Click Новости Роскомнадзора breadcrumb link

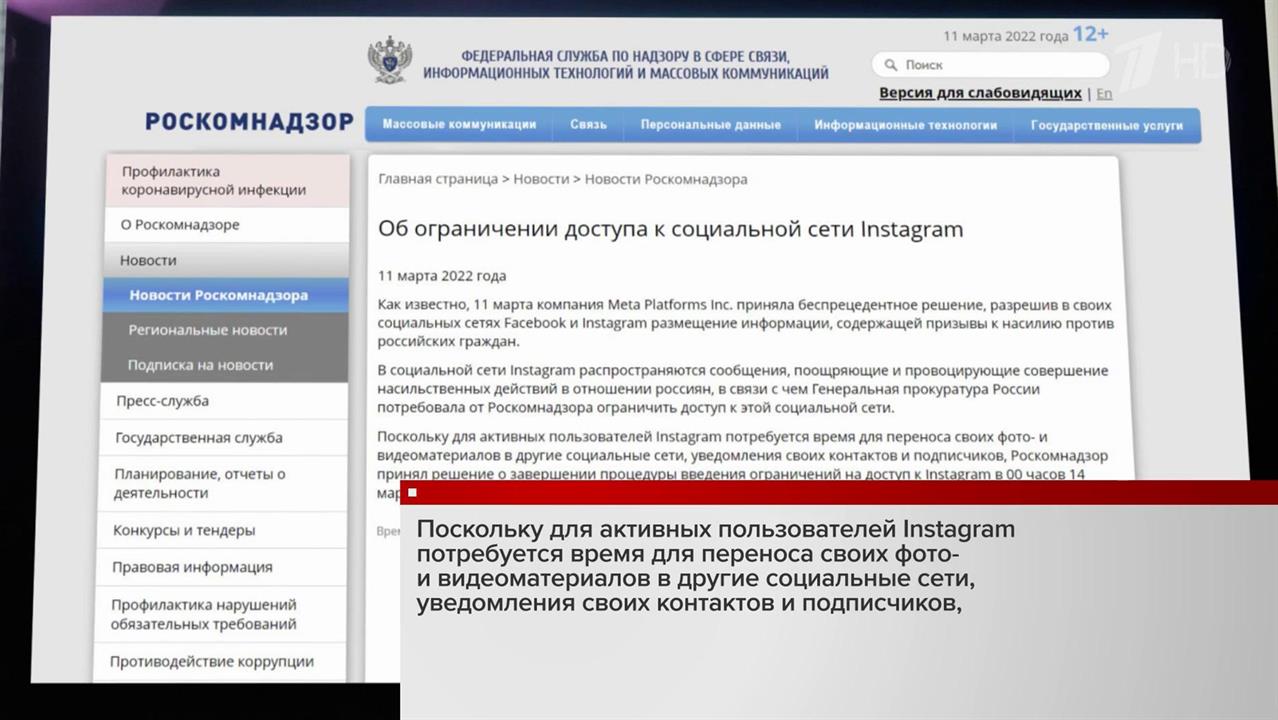pyautogui.click(x=666, y=179)
